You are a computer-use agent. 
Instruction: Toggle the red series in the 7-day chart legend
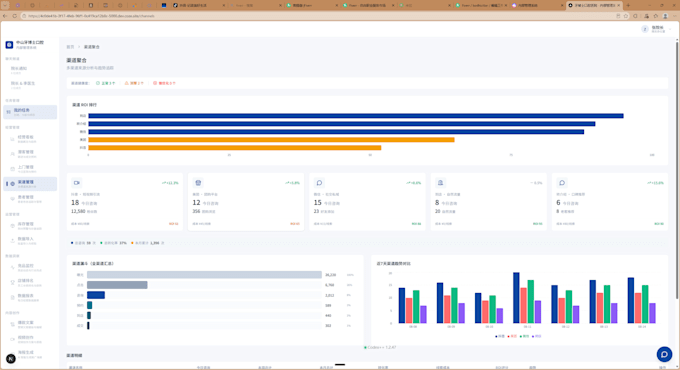(512, 336)
